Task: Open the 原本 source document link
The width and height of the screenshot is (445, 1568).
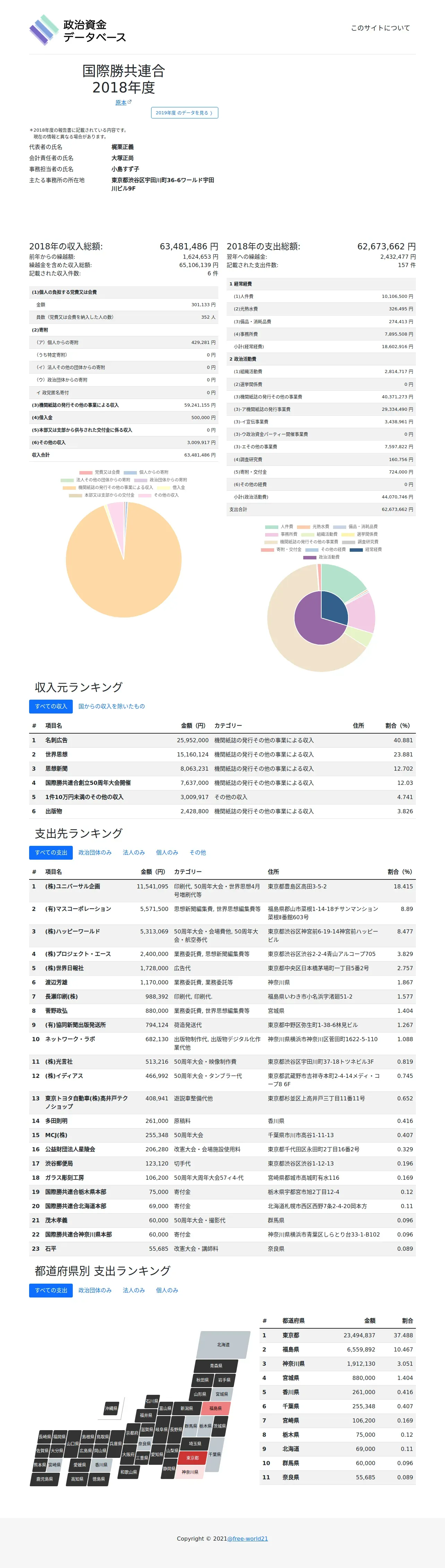Action: tap(121, 103)
